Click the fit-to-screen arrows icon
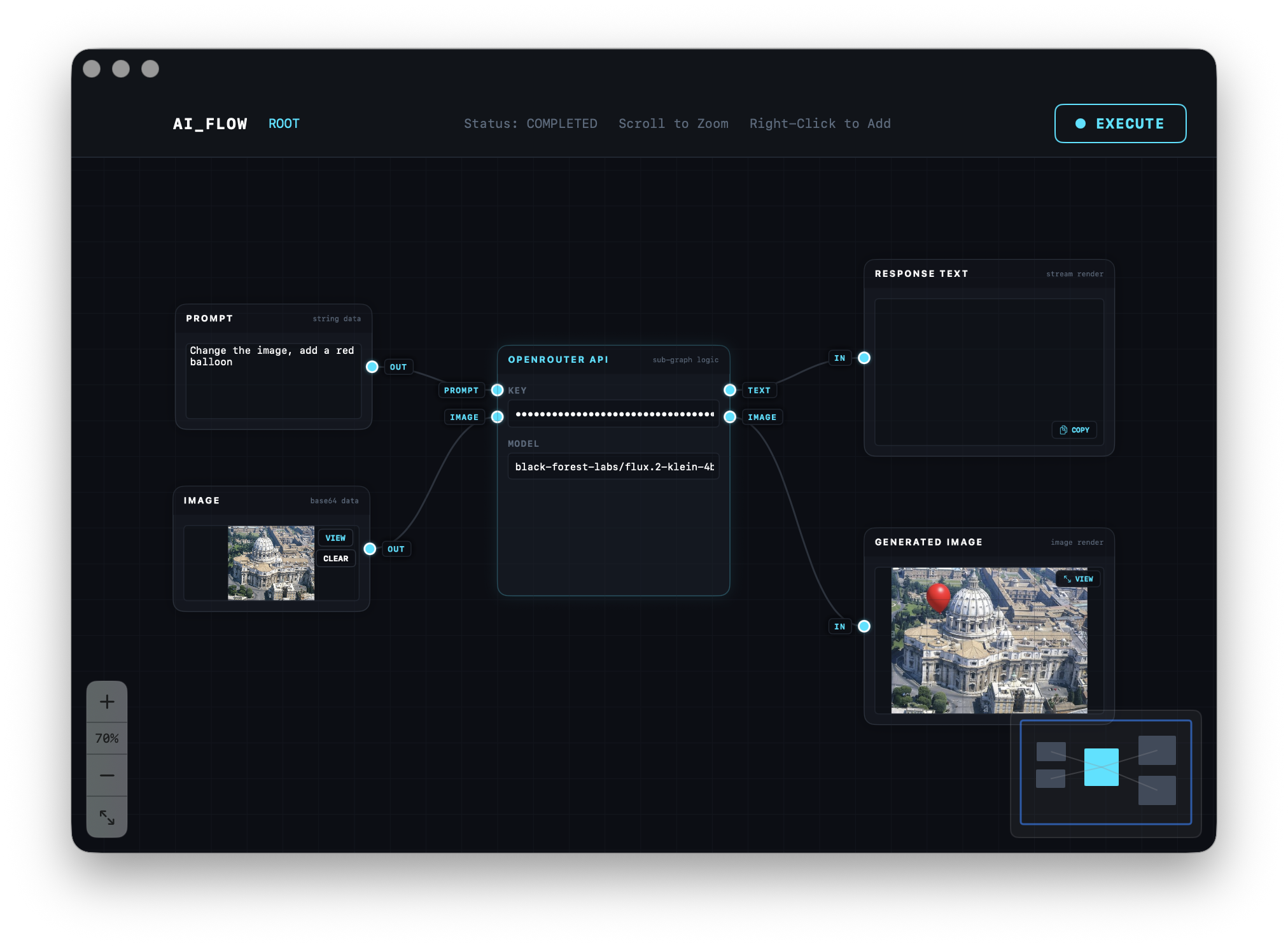 point(107,817)
